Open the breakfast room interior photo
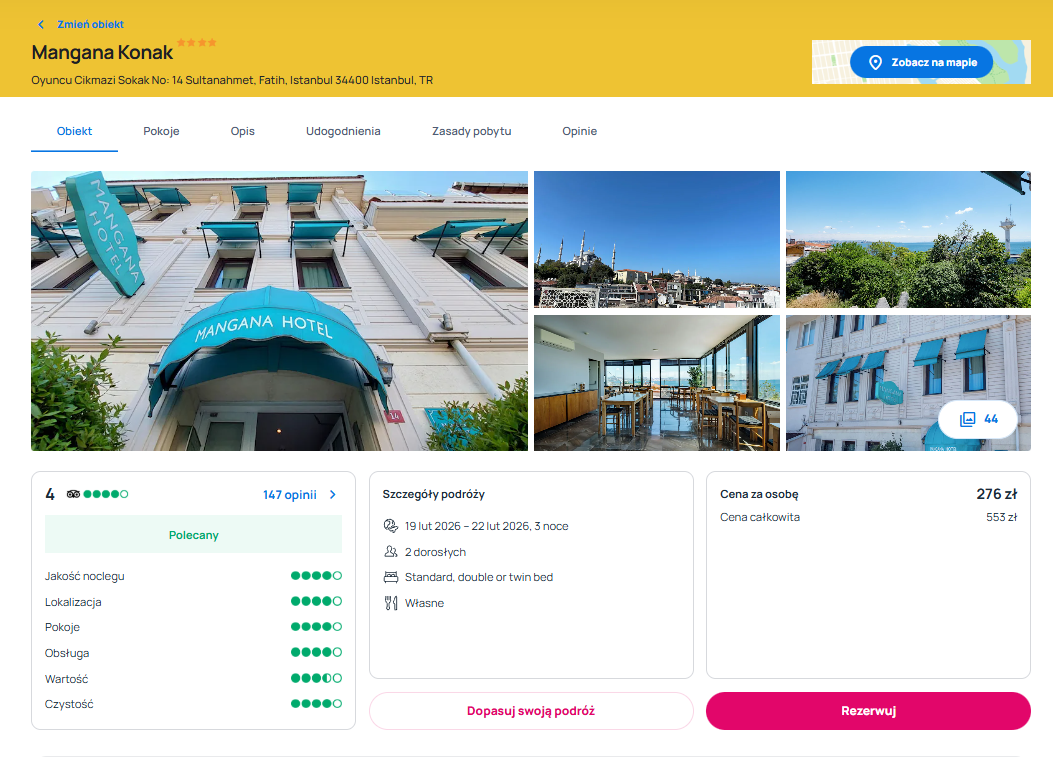 click(656, 383)
